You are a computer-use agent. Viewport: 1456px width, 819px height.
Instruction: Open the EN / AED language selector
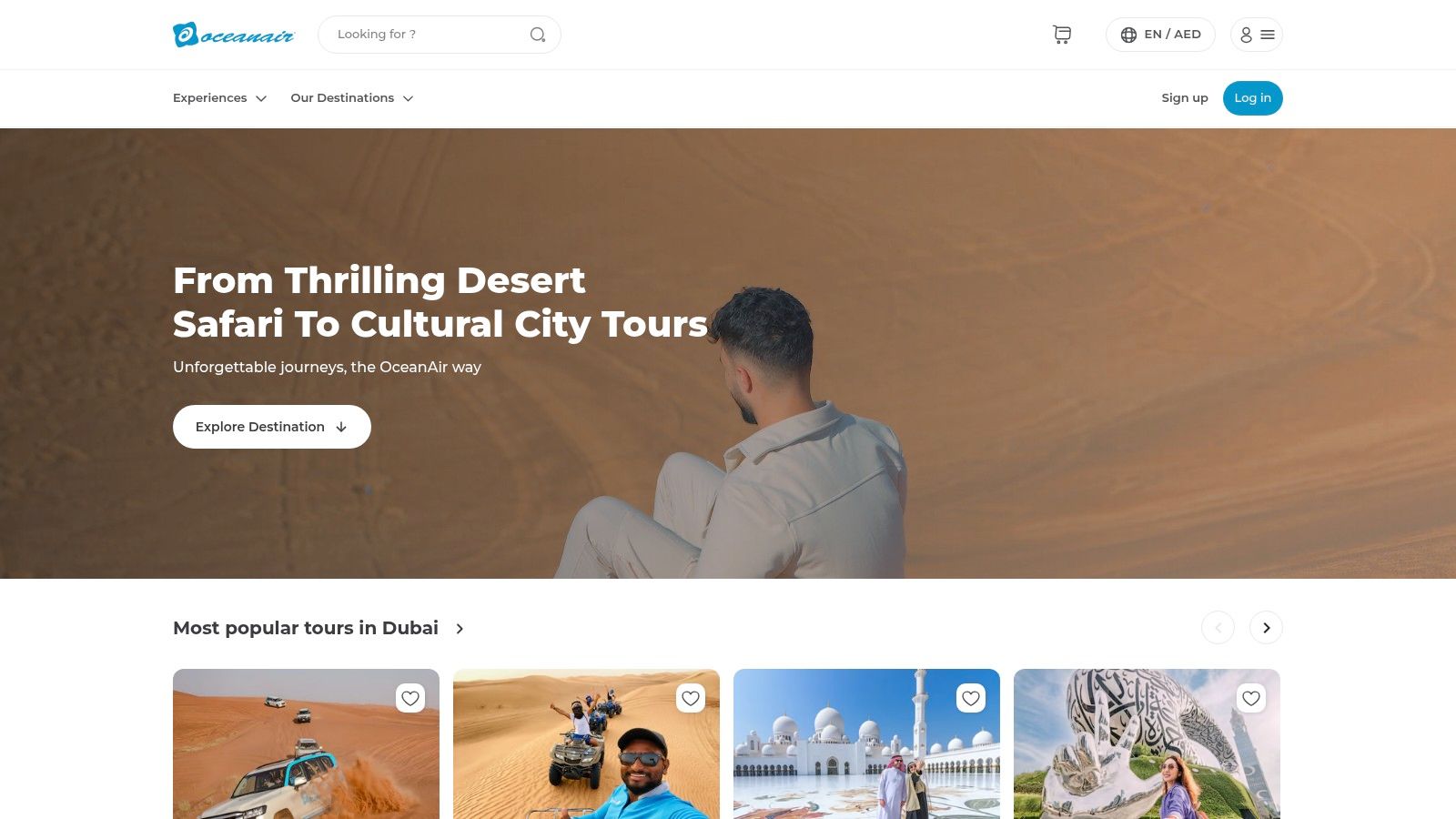[x=1160, y=35]
